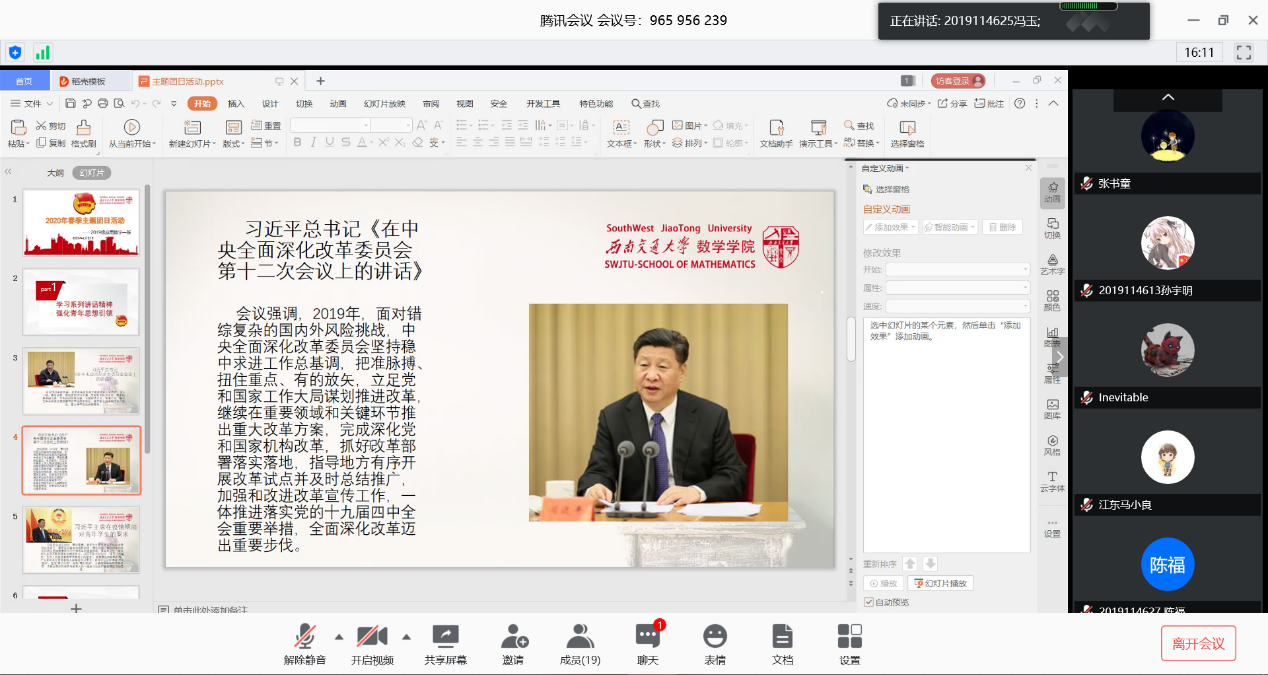Image resolution: width=1268 pixels, height=675 pixels.
Task: Toggle fullscreen mode next to timer
Action: (x=1244, y=52)
